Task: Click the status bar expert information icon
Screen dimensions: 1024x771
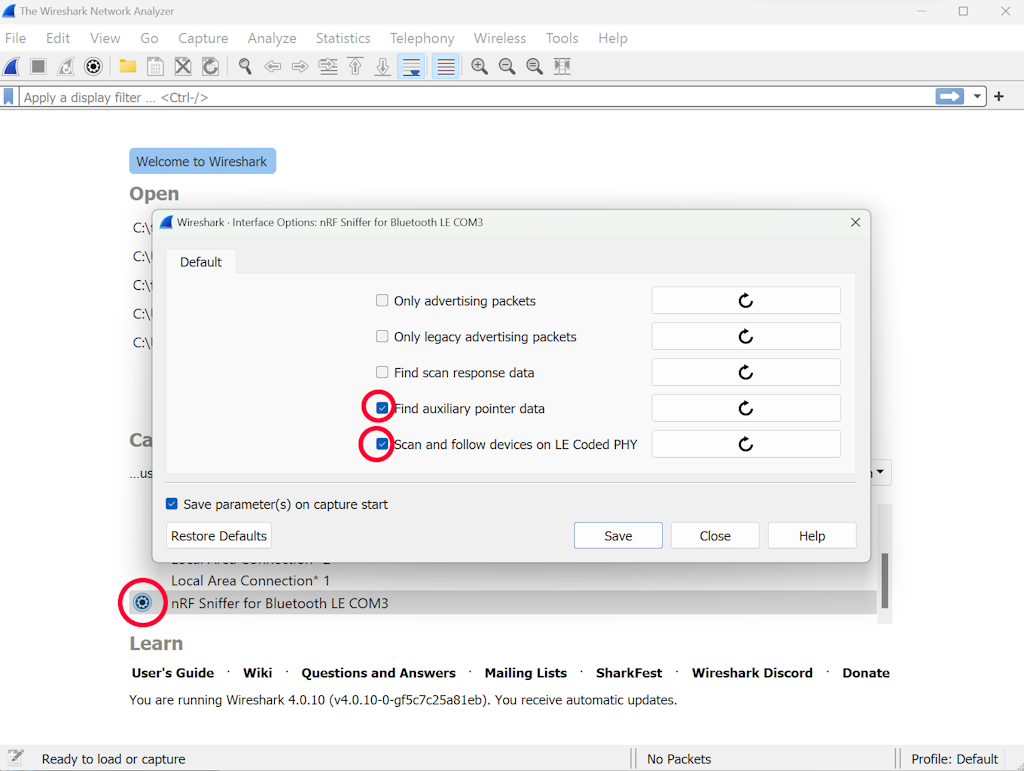Action: coord(15,758)
